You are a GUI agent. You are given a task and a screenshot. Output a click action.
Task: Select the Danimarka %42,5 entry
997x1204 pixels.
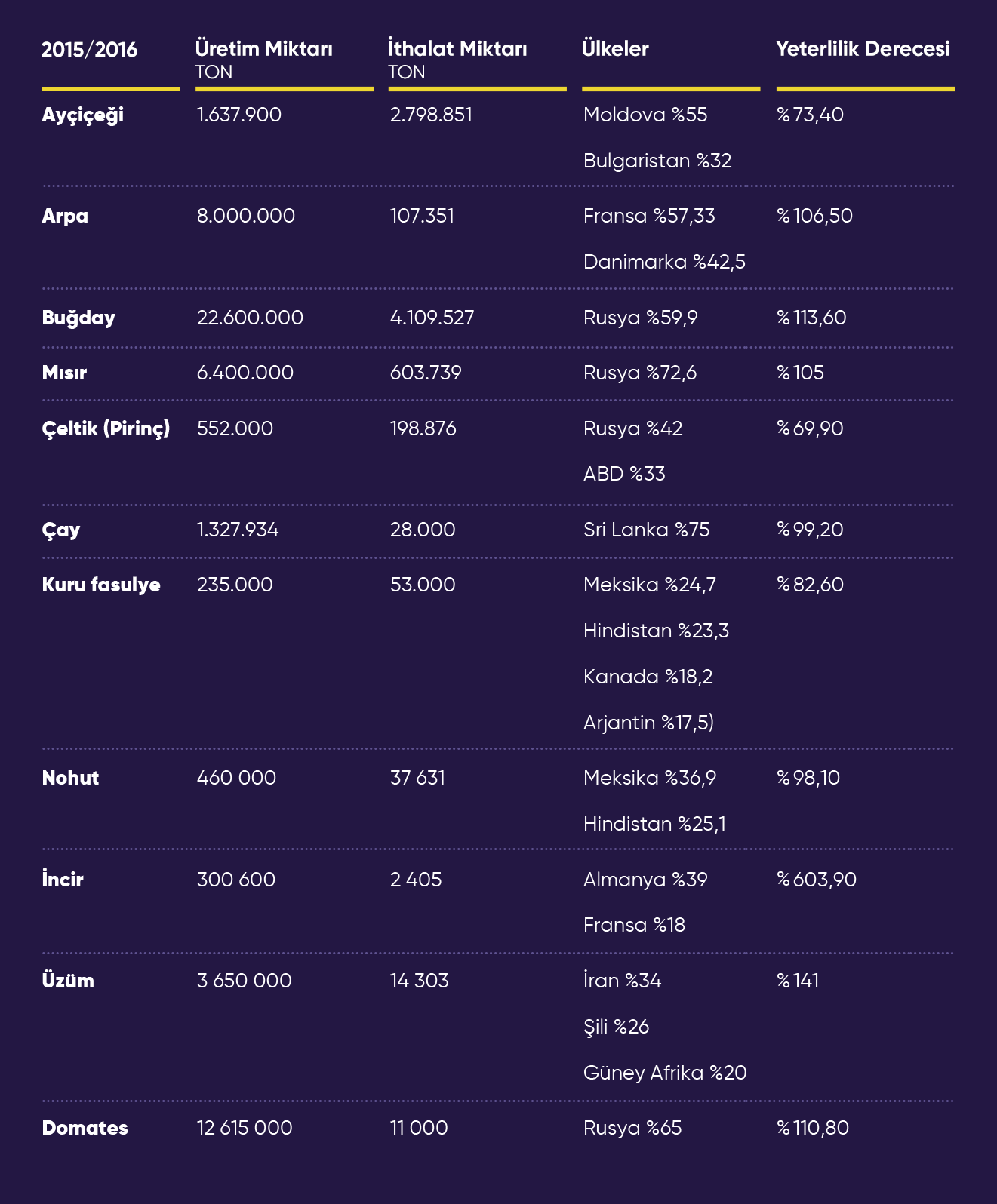664,262
